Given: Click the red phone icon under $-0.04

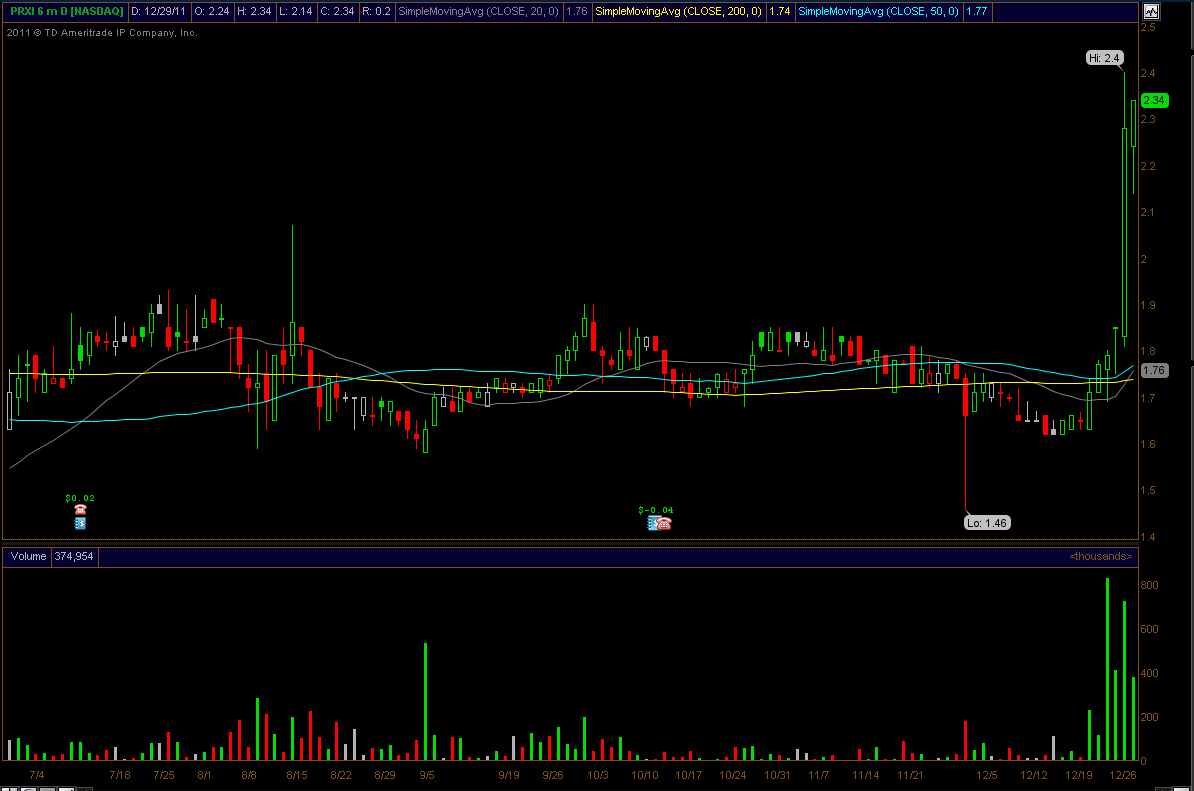Looking at the screenshot, I should click(x=664, y=523).
